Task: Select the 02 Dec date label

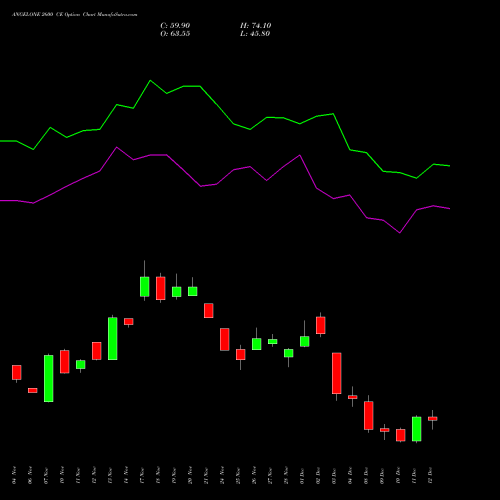Action: coord(318,475)
